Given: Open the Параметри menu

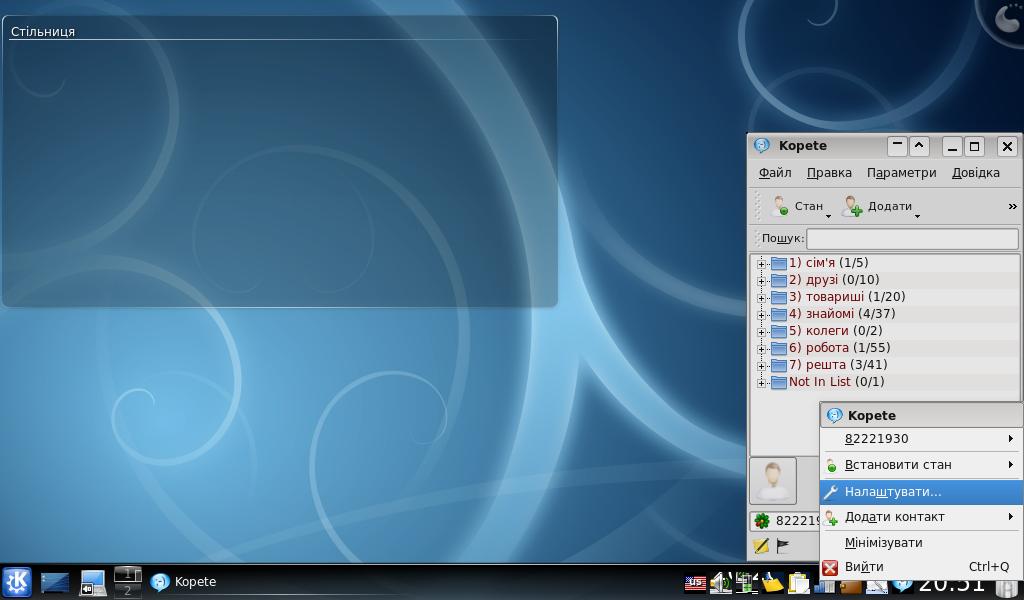Looking at the screenshot, I should 901,172.
